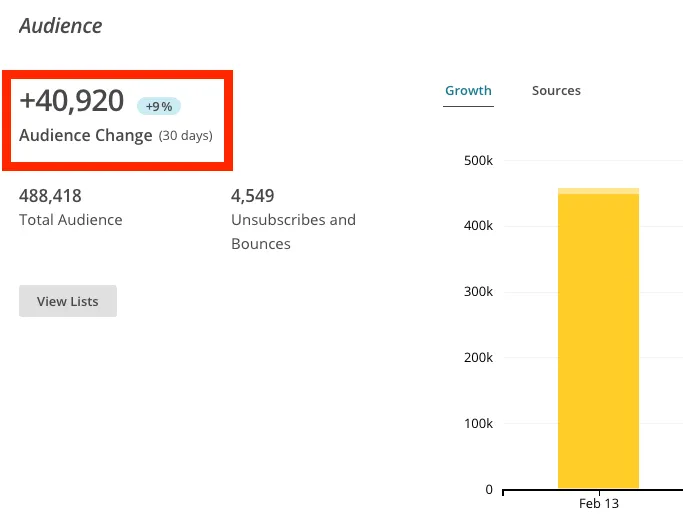Click the 0 baseline axis label
This screenshot has height=521, width=683.
click(489, 490)
